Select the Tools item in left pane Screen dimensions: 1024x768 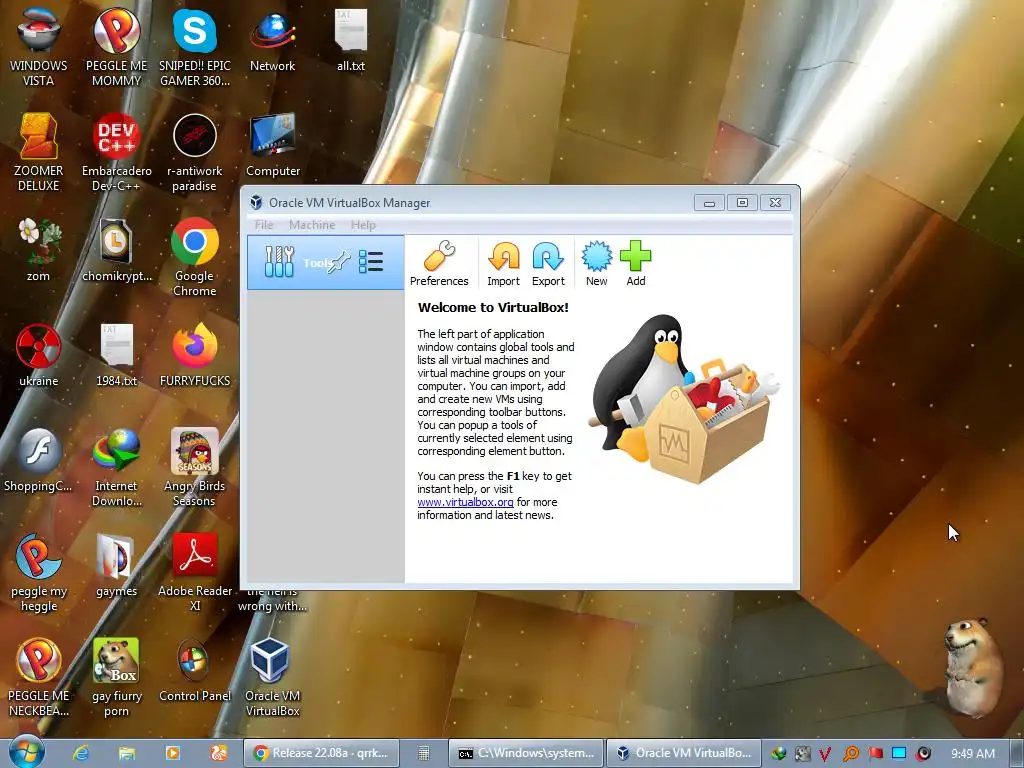[325, 263]
